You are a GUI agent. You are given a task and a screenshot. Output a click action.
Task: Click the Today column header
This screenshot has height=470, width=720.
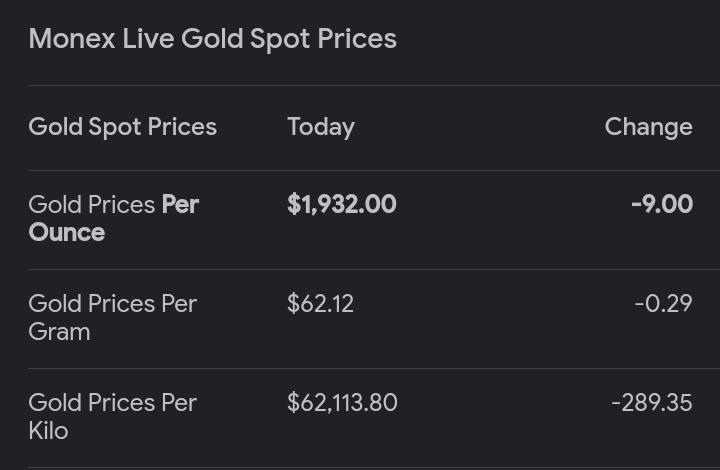[x=320, y=127]
